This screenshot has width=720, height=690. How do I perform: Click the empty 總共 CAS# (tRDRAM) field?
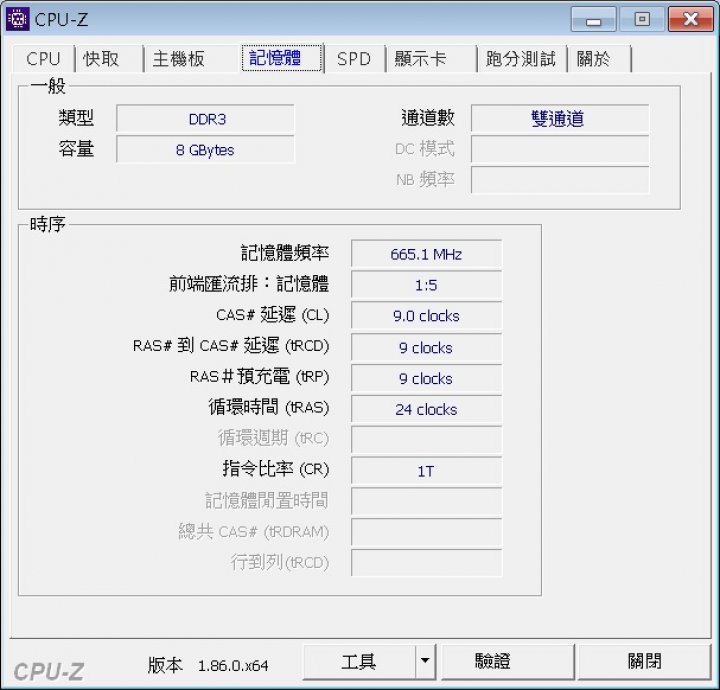(426, 532)
